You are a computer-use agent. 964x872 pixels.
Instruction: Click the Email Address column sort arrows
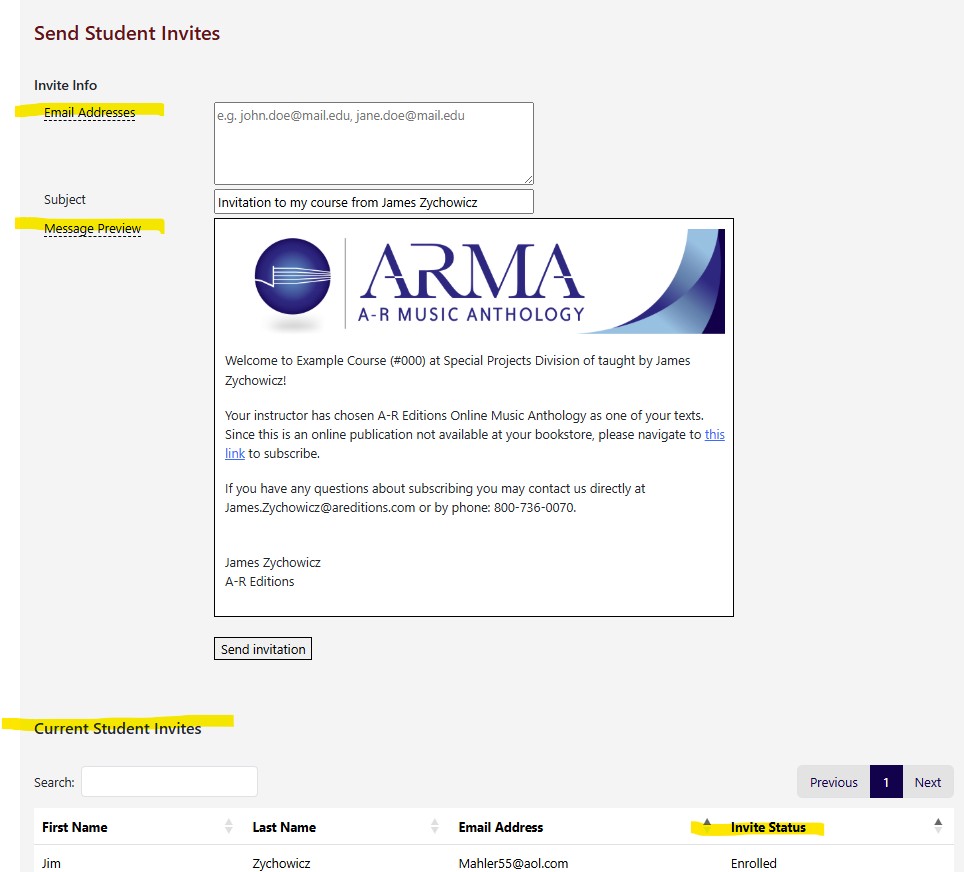point(707,826)
